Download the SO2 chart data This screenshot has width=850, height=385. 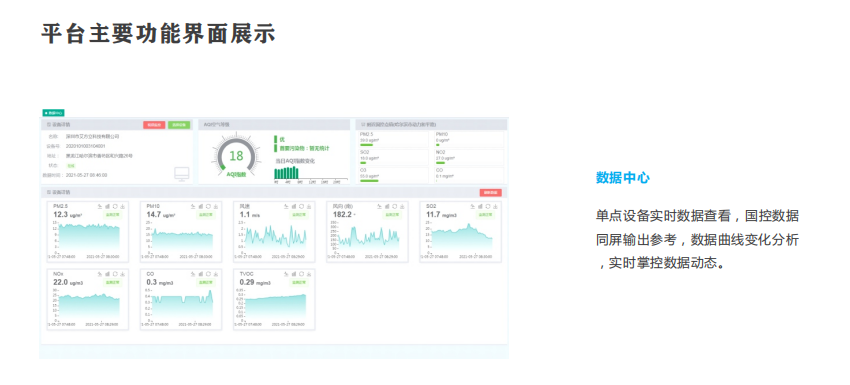[x=495, y=206]
